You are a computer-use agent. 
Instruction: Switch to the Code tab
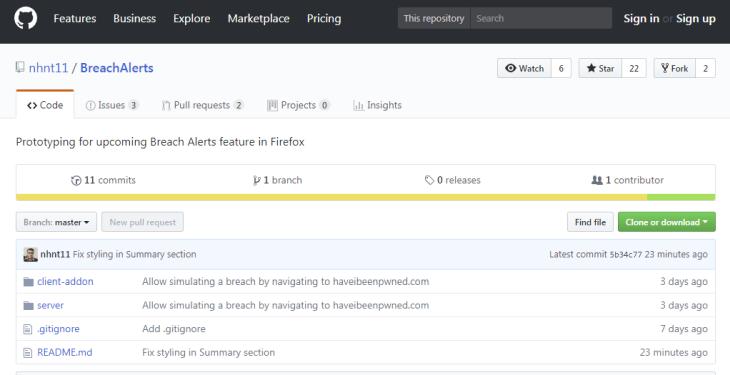coord(45,105)
